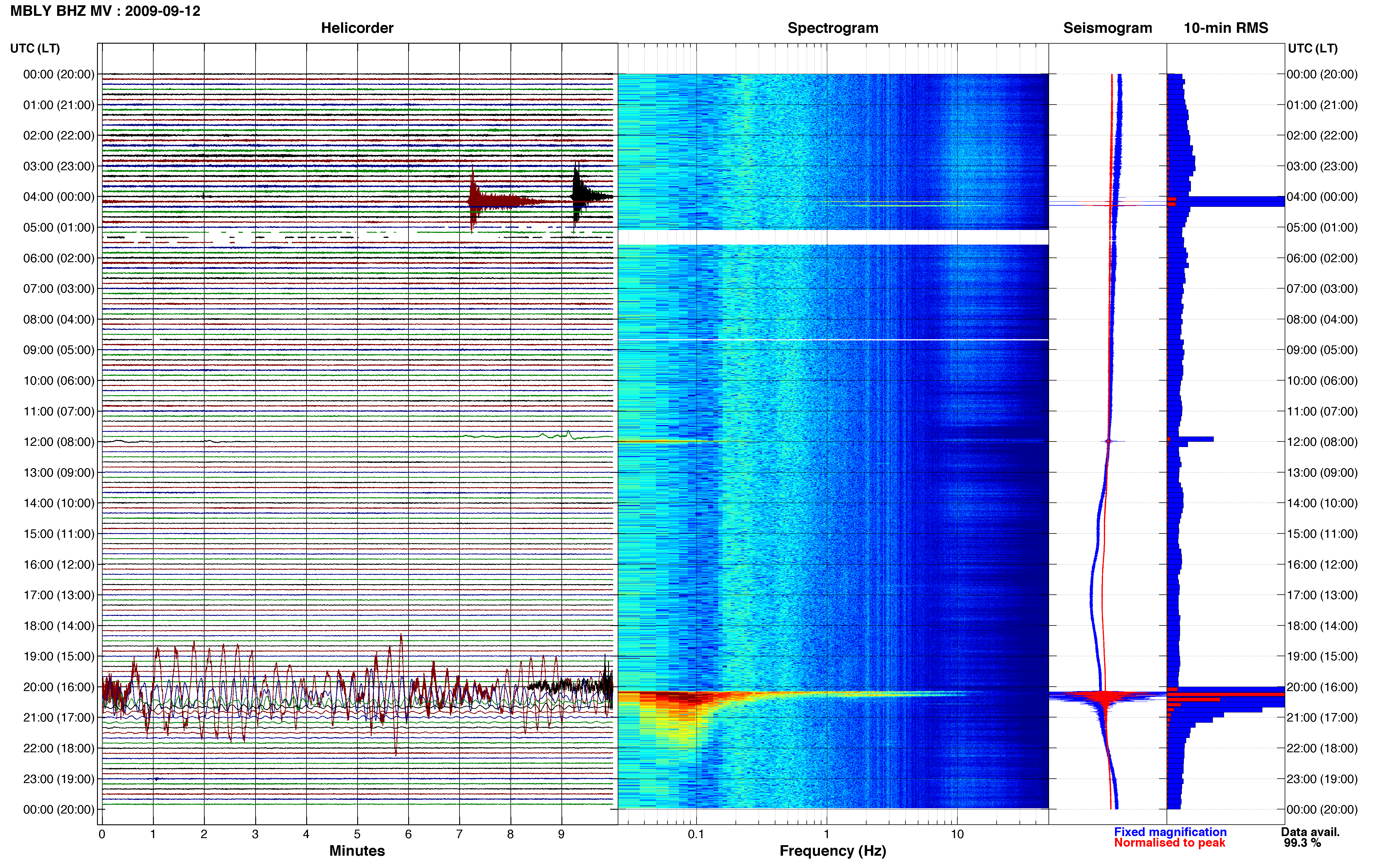Click the Data avail. 99.3 % text
This screenshot has height=868, width=1389.
[x=1310, y=838]
